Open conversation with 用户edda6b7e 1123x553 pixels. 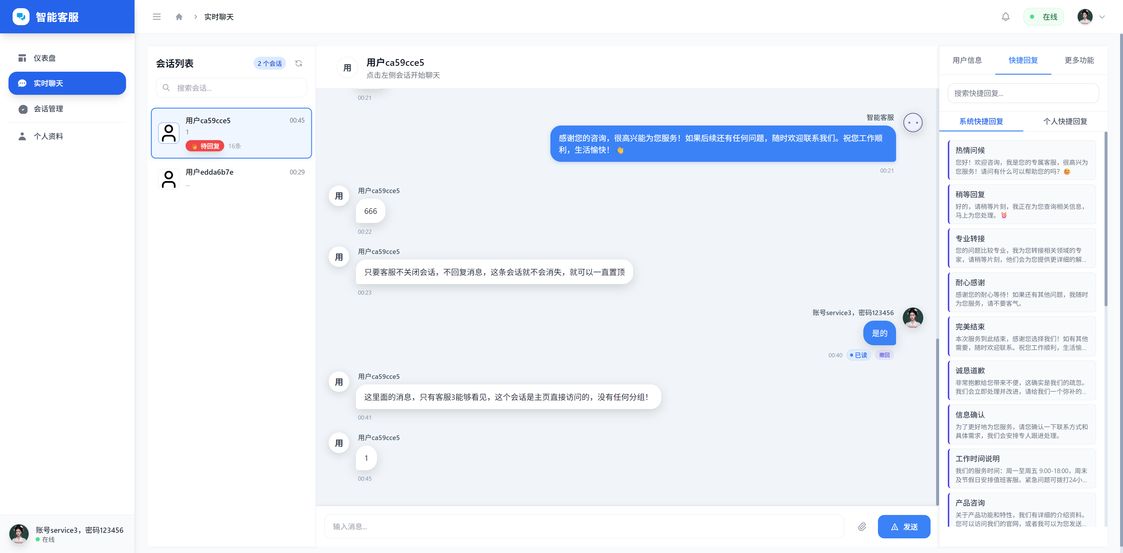point(231,178)
